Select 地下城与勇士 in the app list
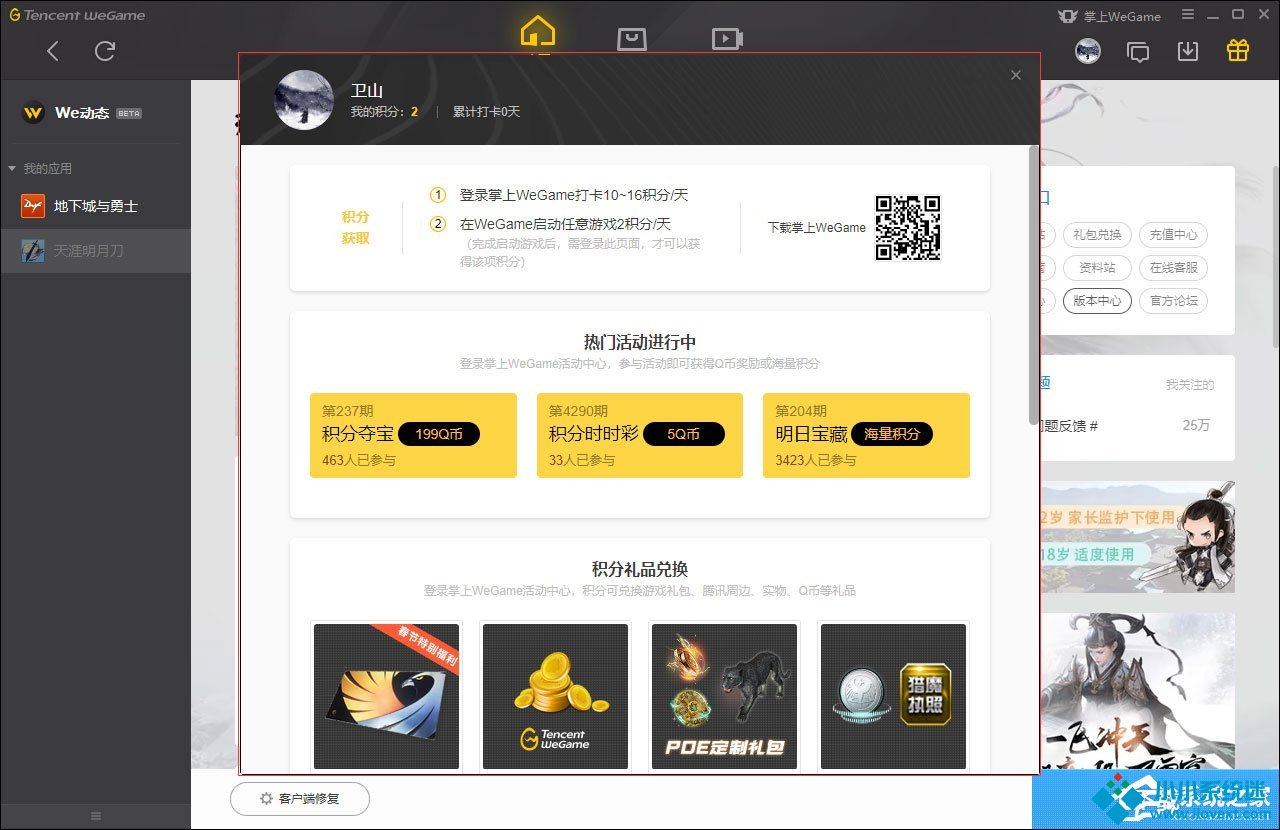 tap(95, 206)
